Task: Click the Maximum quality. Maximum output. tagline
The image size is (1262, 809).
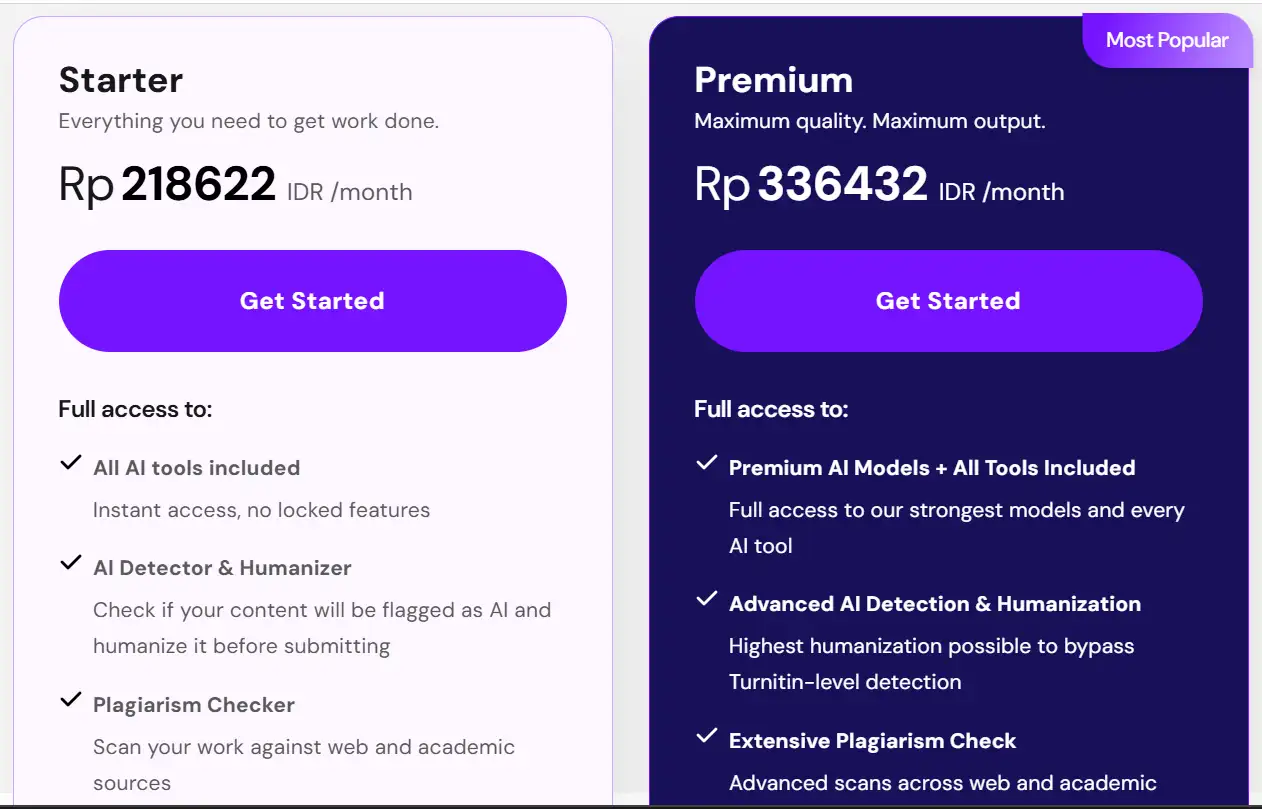Action: pyautogui.click(x=869, y=122)
